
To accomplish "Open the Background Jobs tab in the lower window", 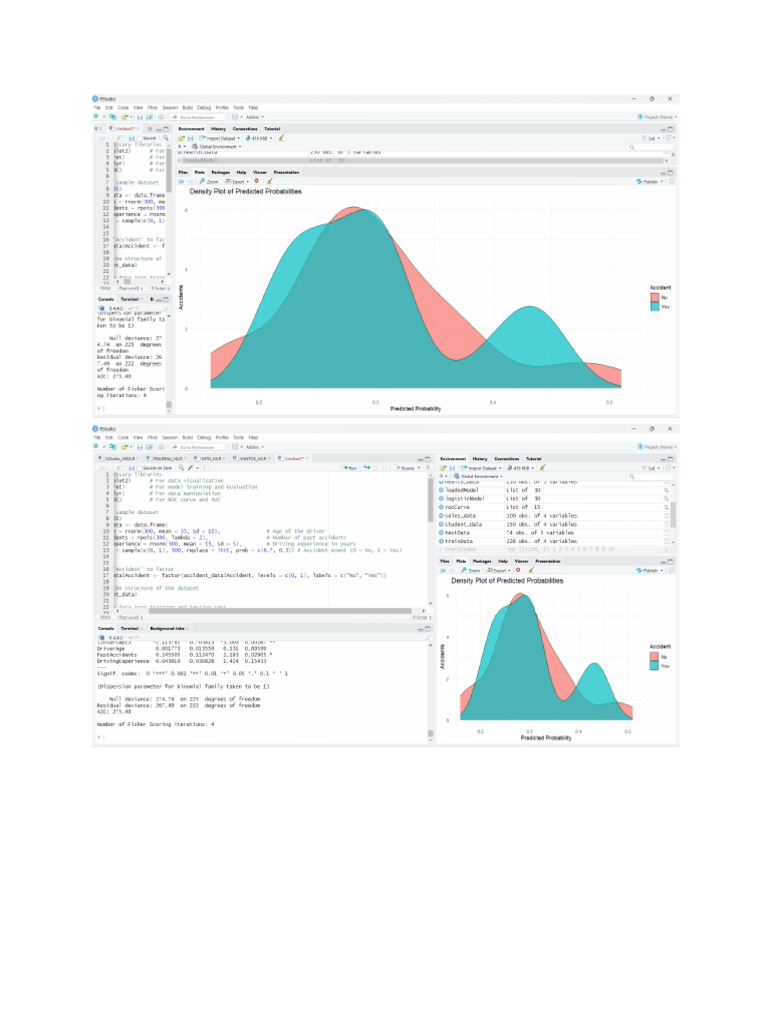I will point(167,628).
